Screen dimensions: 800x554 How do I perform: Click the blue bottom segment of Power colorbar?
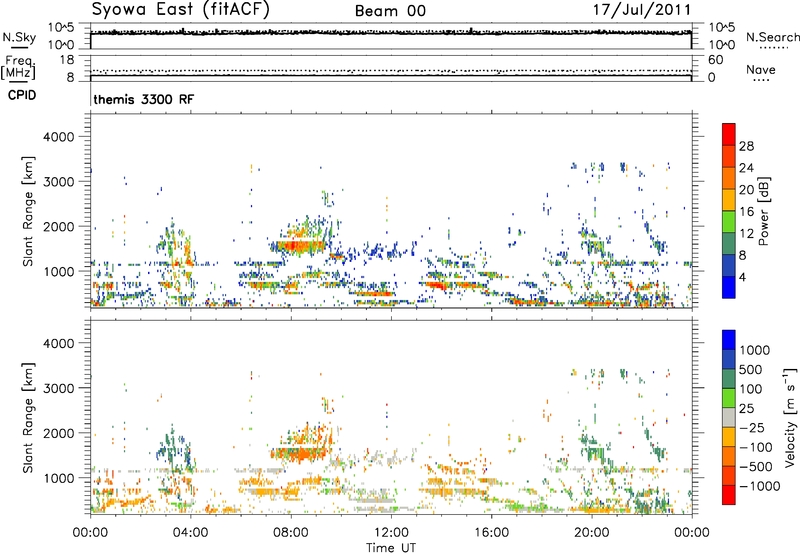[x=729, y=287]
